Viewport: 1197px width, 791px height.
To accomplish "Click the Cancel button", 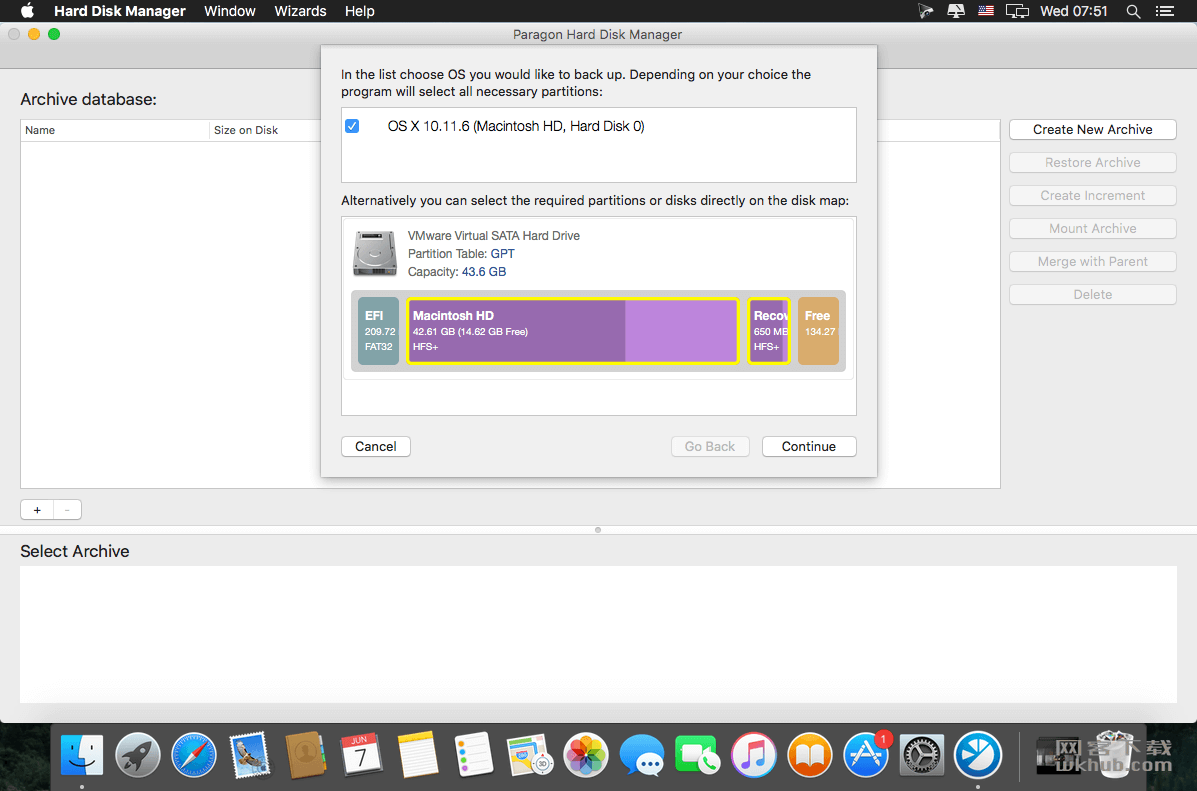I will (376, 447).
